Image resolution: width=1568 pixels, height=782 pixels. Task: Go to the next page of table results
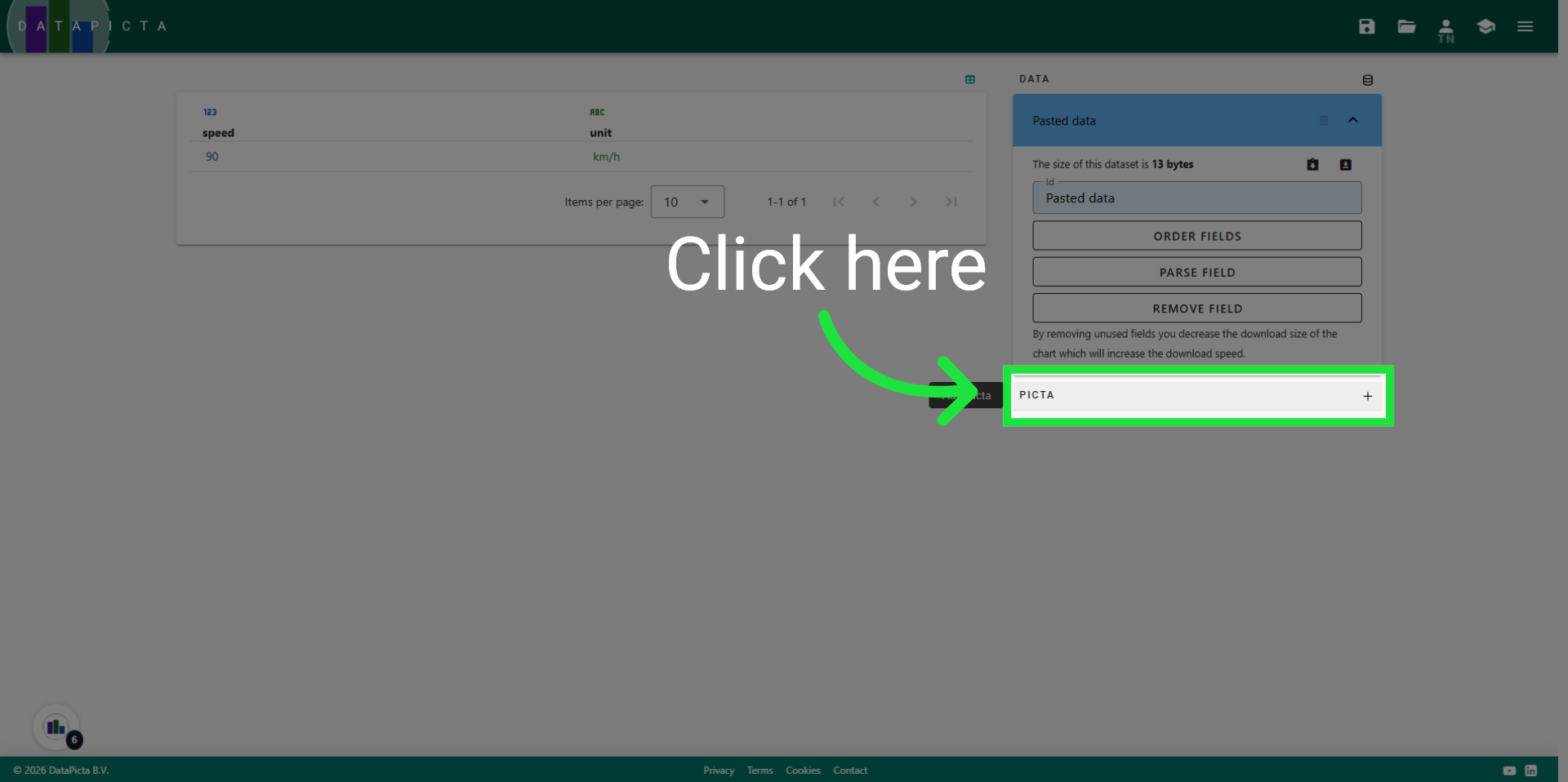[x=914, y=202]
